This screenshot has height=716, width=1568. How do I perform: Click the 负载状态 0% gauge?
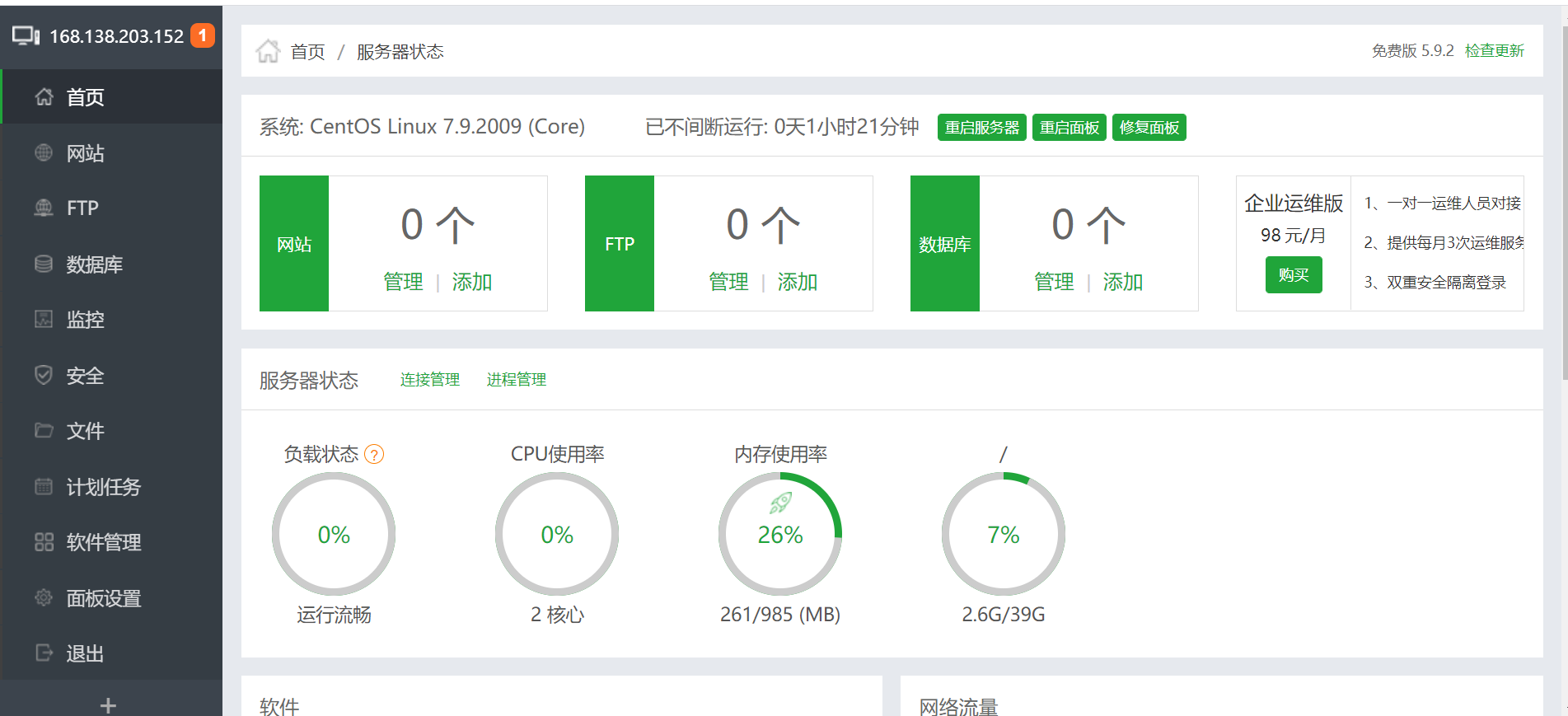[334, 534]
